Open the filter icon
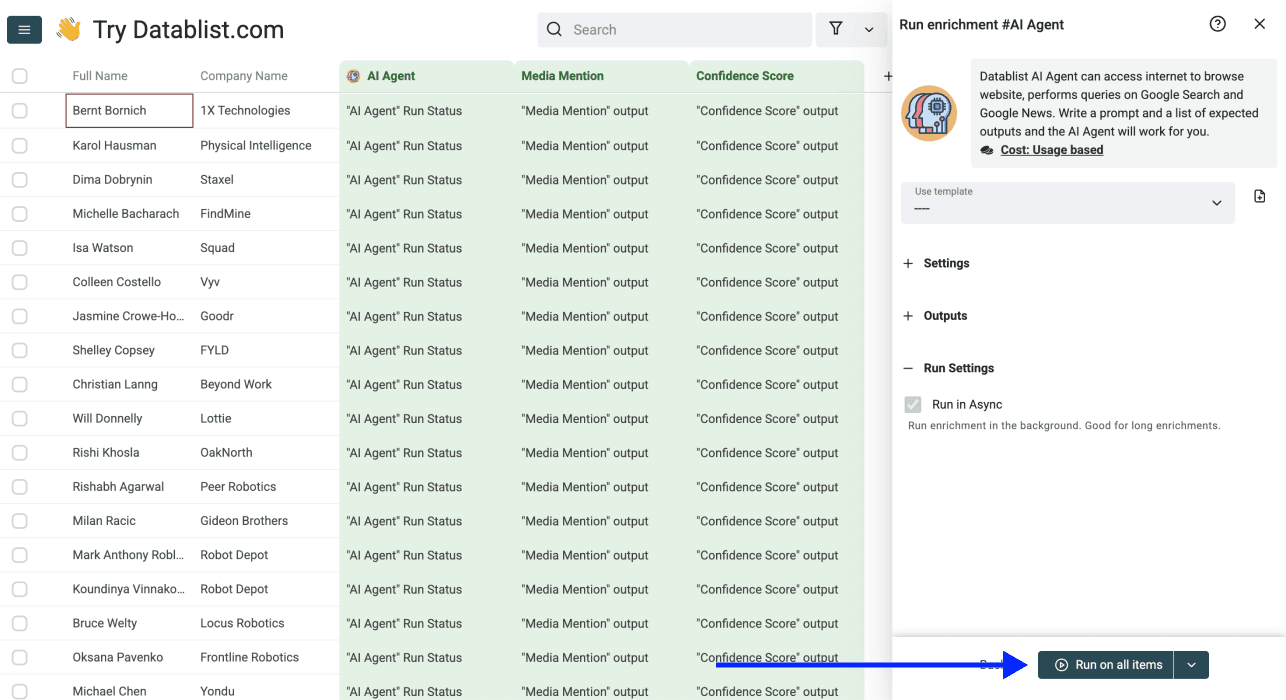This screenshot has width=1286, height=700. [x=836, y=29]
